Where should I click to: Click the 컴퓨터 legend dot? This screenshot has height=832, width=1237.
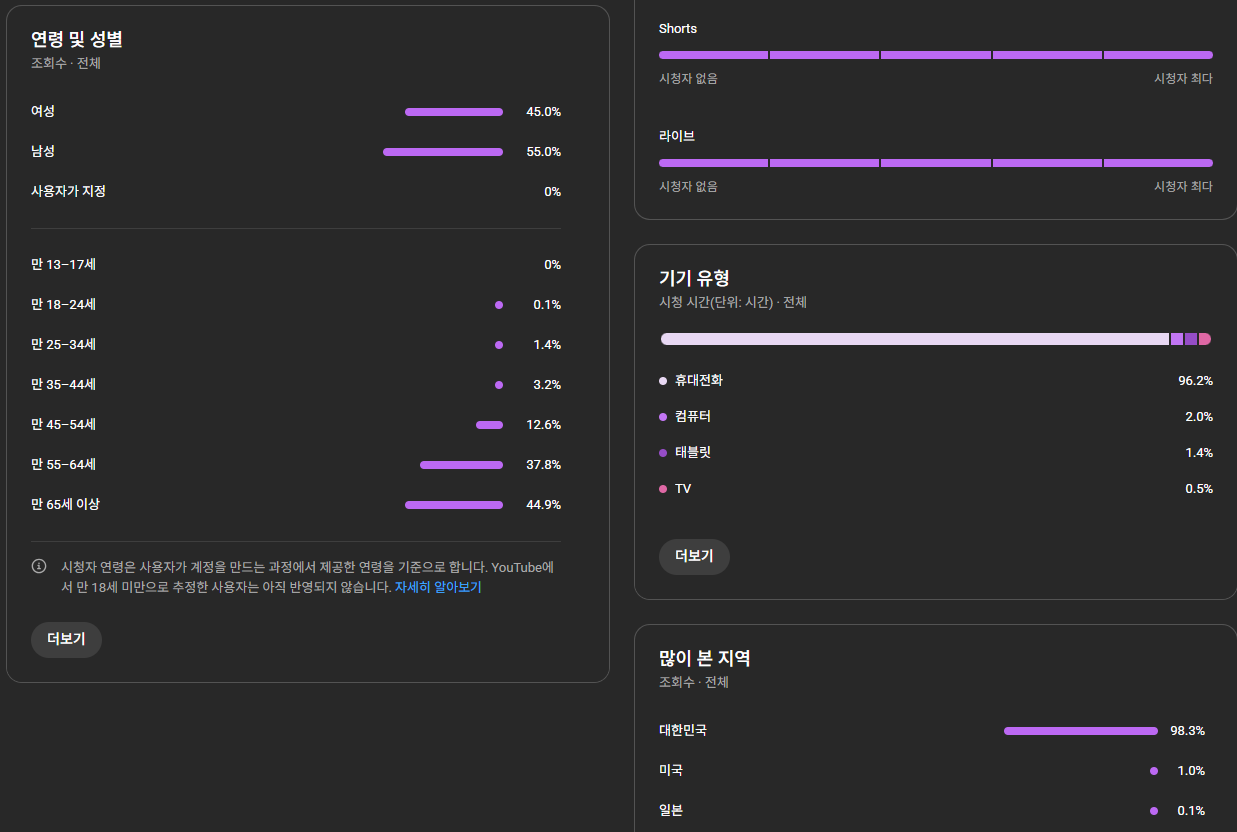[663, 417]
